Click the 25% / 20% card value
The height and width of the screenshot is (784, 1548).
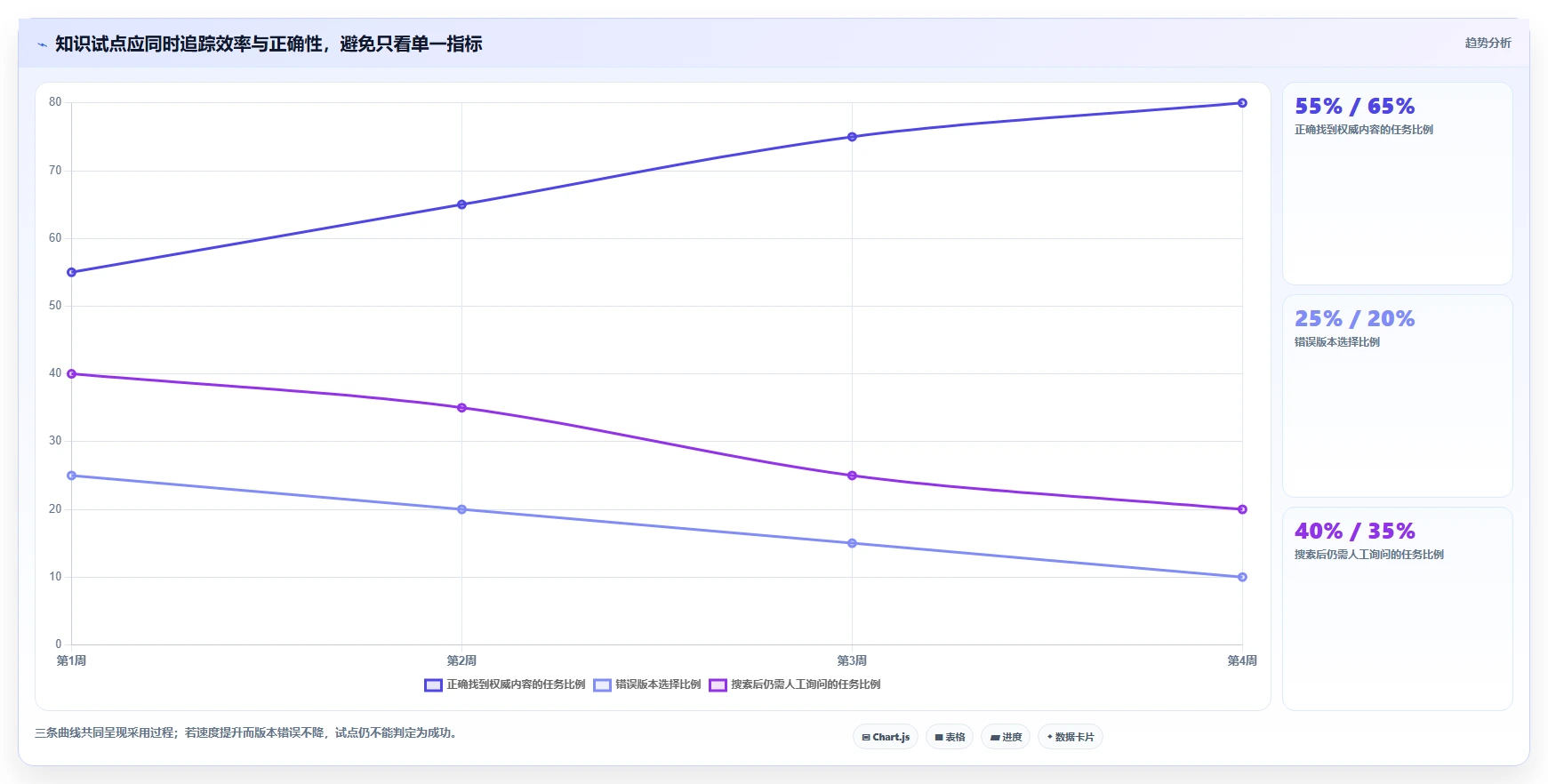click(1354, 319)
